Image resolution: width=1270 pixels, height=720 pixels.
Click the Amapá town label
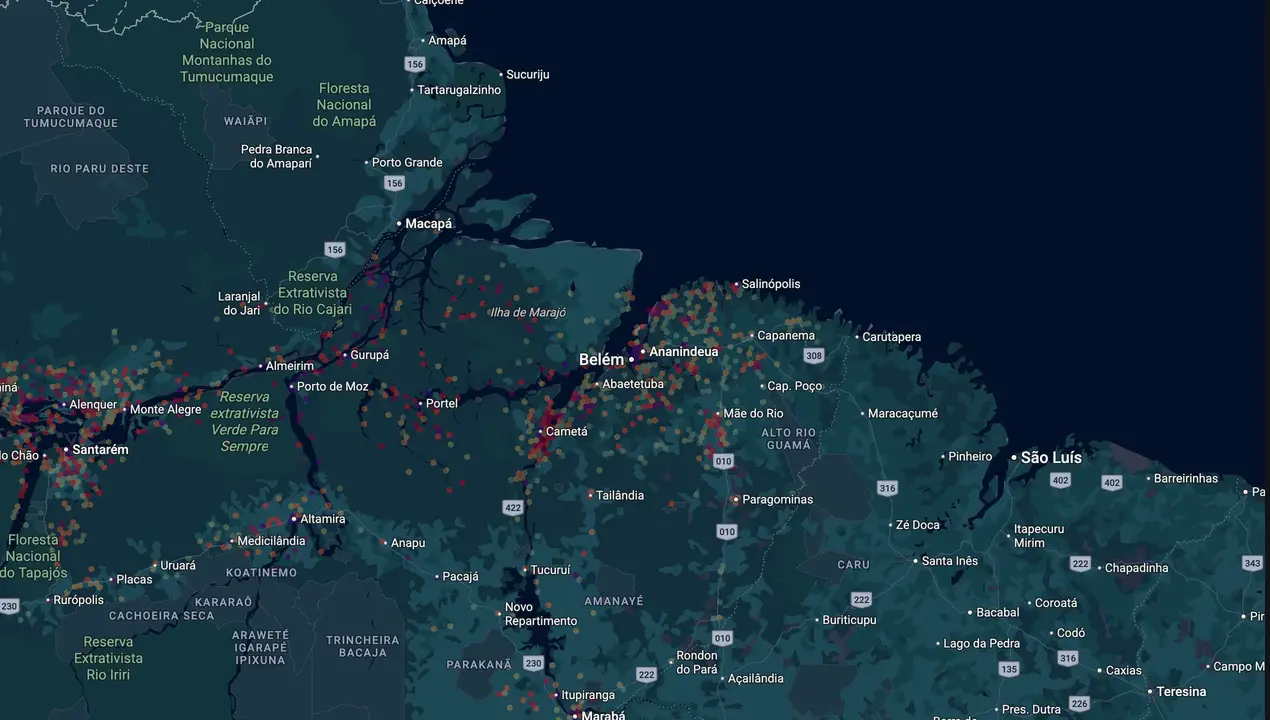447,41
